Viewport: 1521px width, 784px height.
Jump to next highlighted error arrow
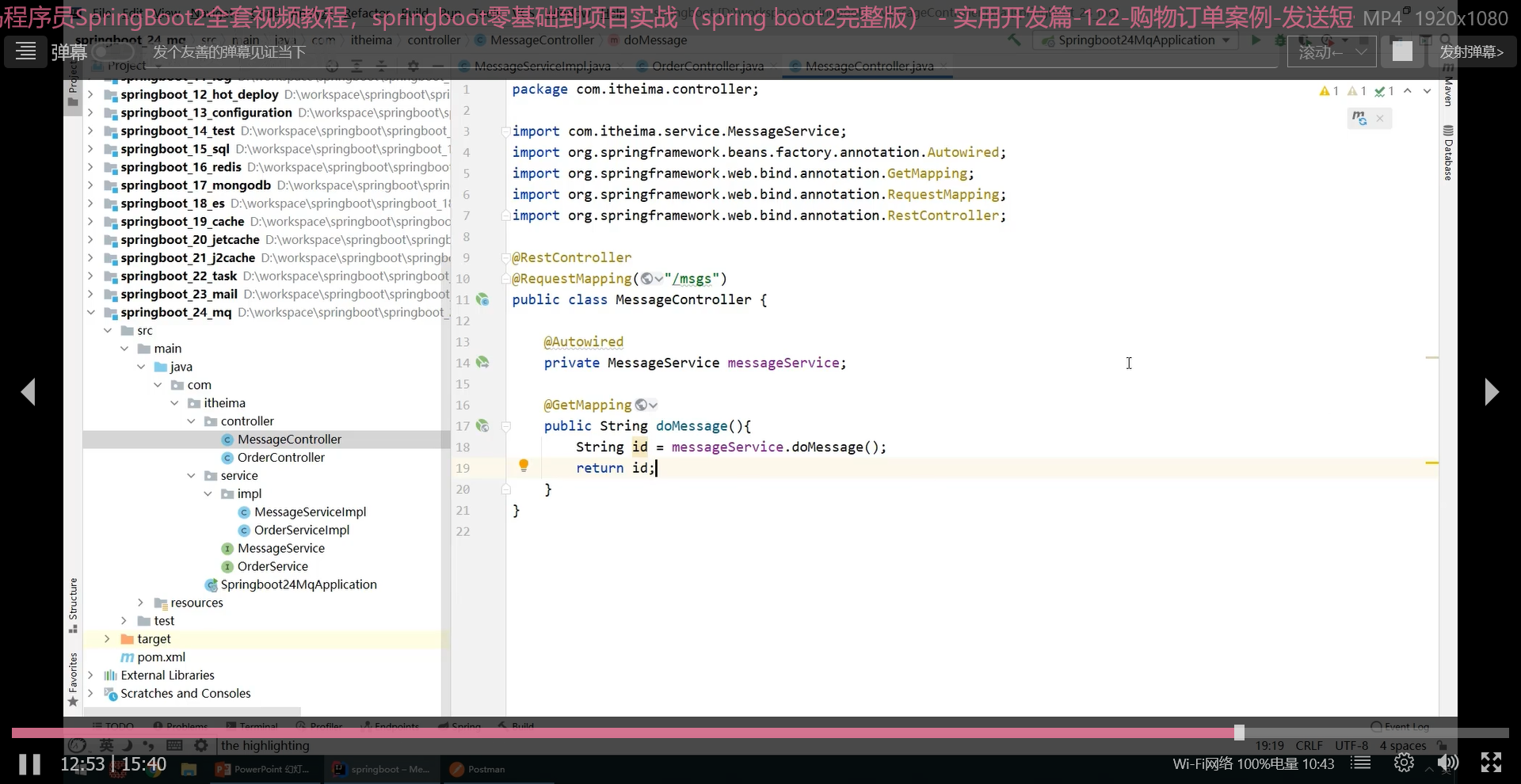(1428, 91)
